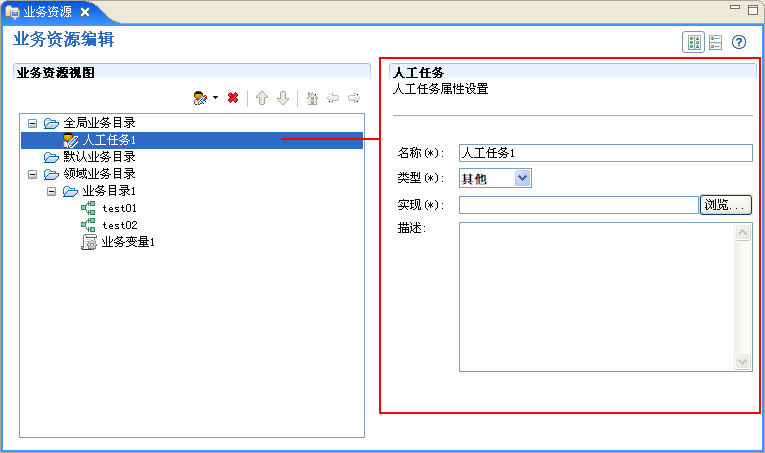
Task: Collapse the 业务目录1 tree node
Action: point(51,191)
